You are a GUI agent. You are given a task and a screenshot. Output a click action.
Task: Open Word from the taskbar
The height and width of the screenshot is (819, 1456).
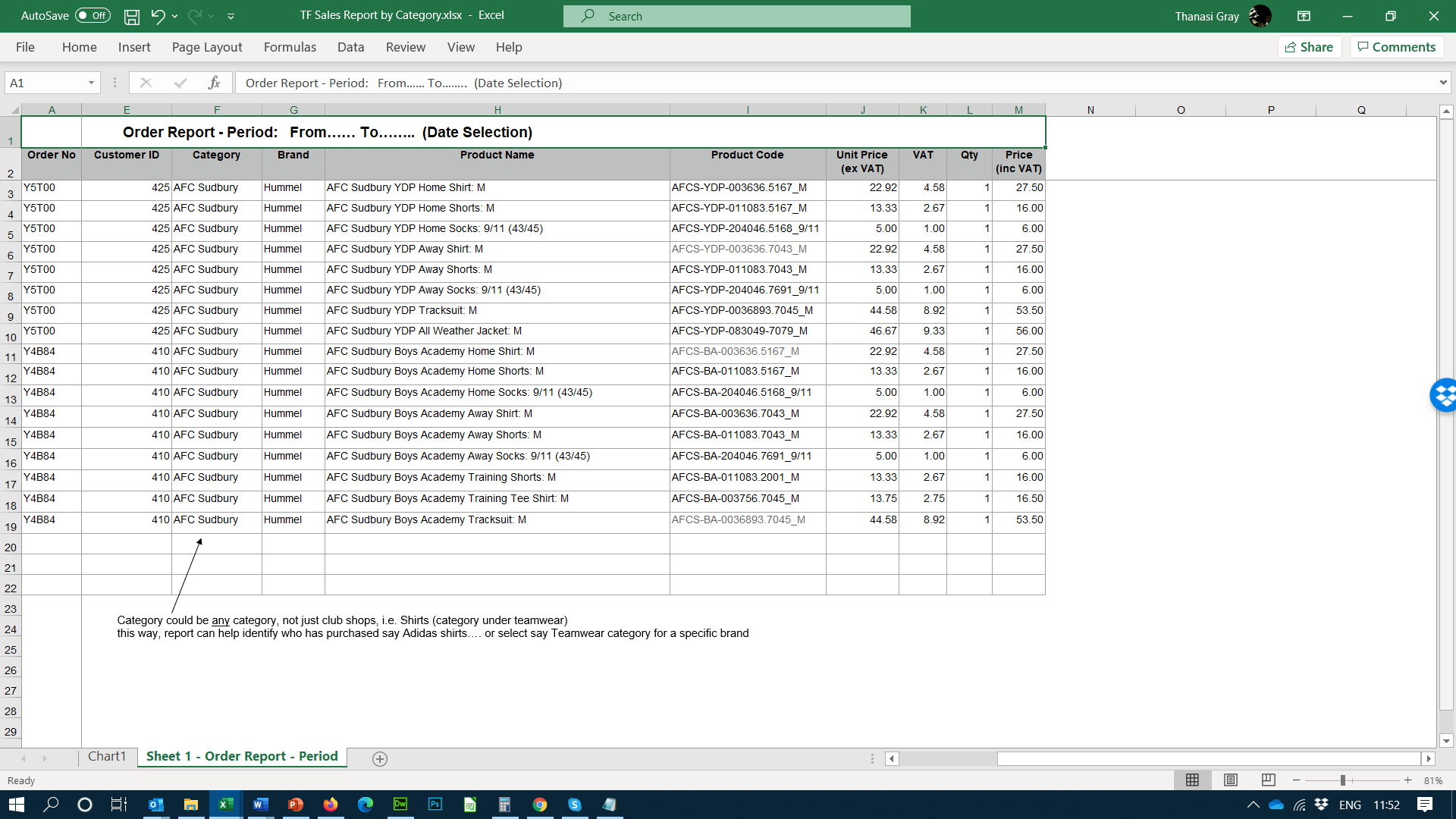[261, 805]
